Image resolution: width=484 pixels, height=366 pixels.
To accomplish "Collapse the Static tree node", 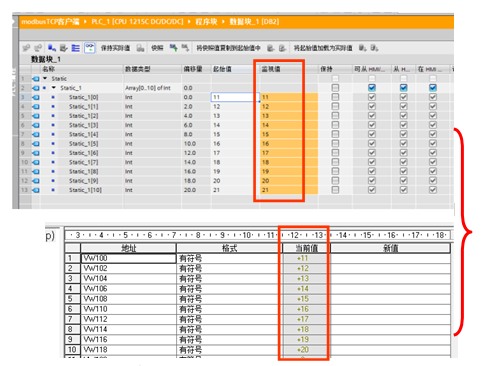I will point(45,79).
